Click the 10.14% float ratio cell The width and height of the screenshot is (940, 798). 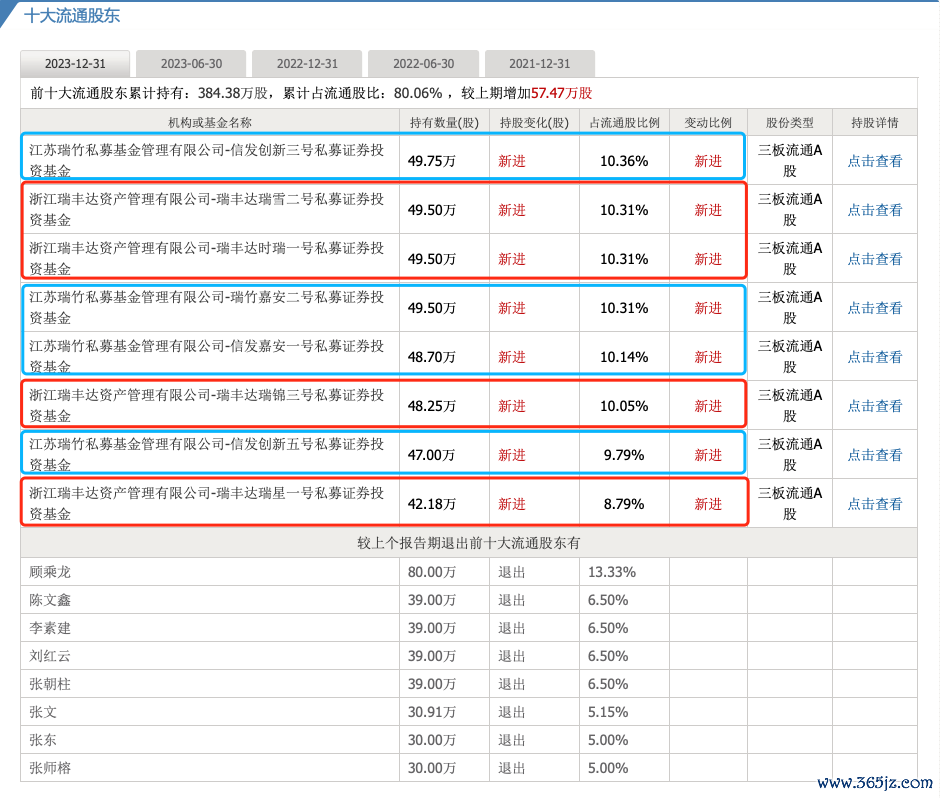624,357
